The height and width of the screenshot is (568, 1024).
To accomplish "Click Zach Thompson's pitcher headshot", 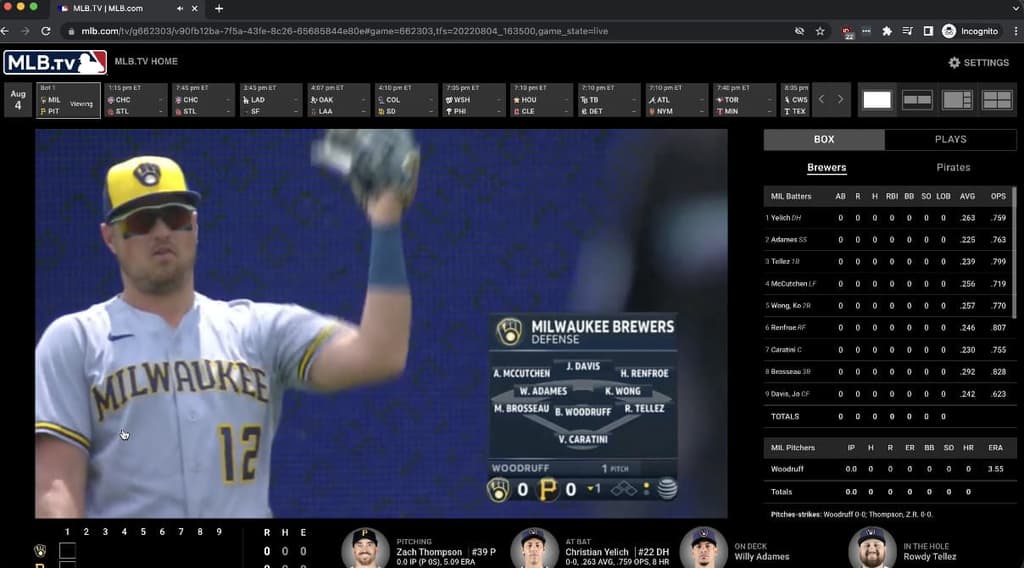I will pos(364,548).
